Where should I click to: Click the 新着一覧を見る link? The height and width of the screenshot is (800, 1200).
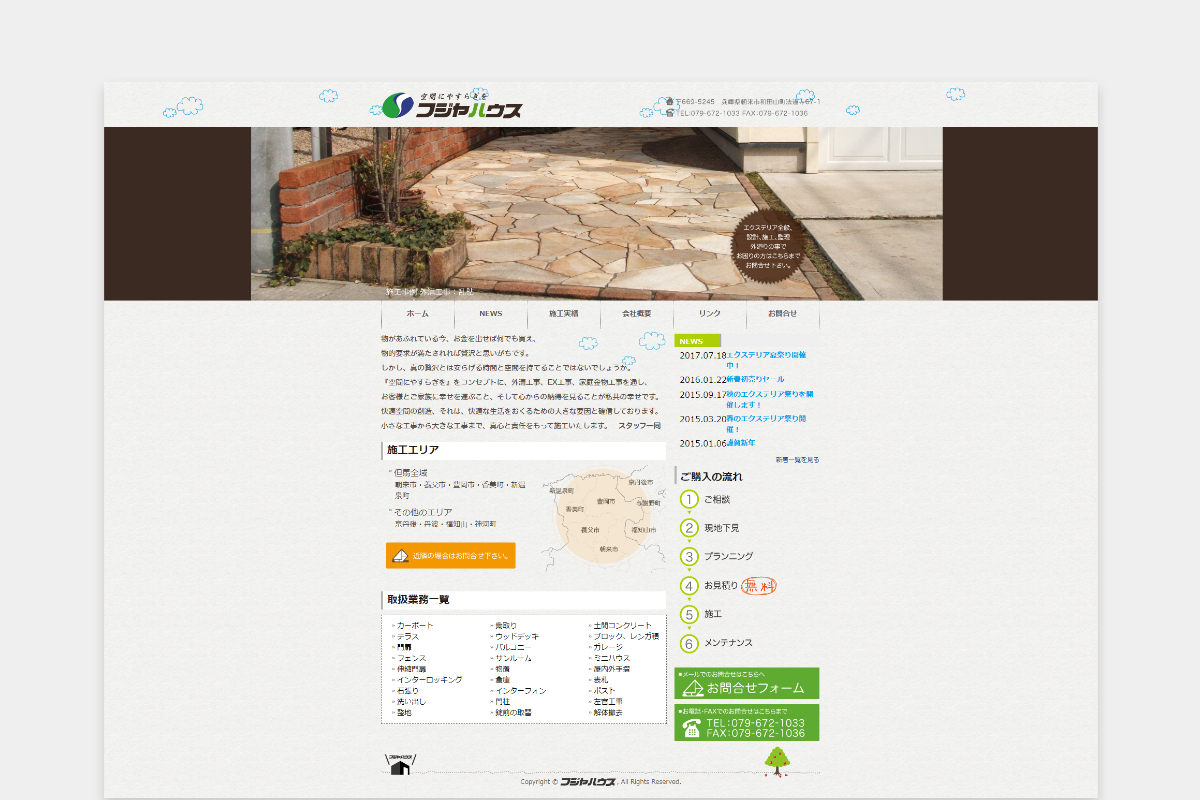pos(797,460)
